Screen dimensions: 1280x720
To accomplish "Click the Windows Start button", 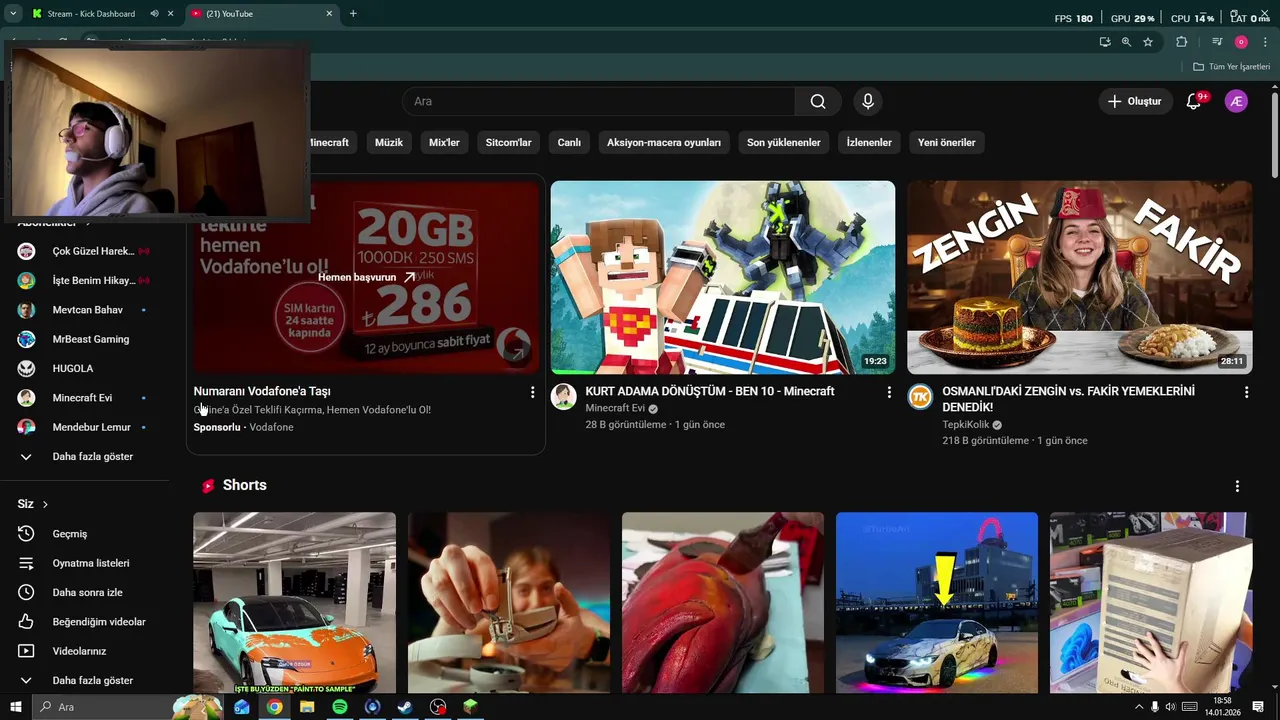I will pos(16,707).
